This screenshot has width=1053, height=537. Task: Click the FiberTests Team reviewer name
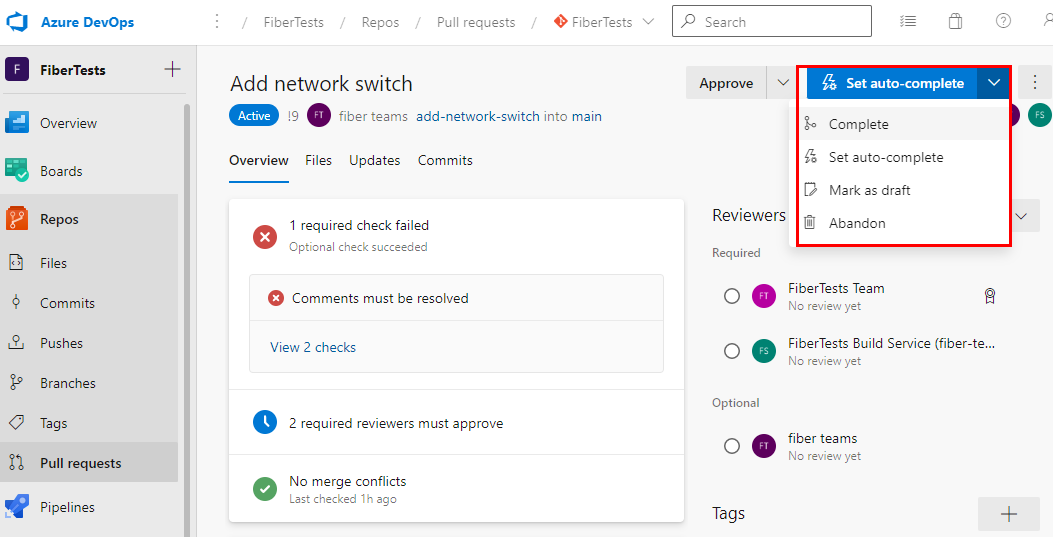(836, 288)
